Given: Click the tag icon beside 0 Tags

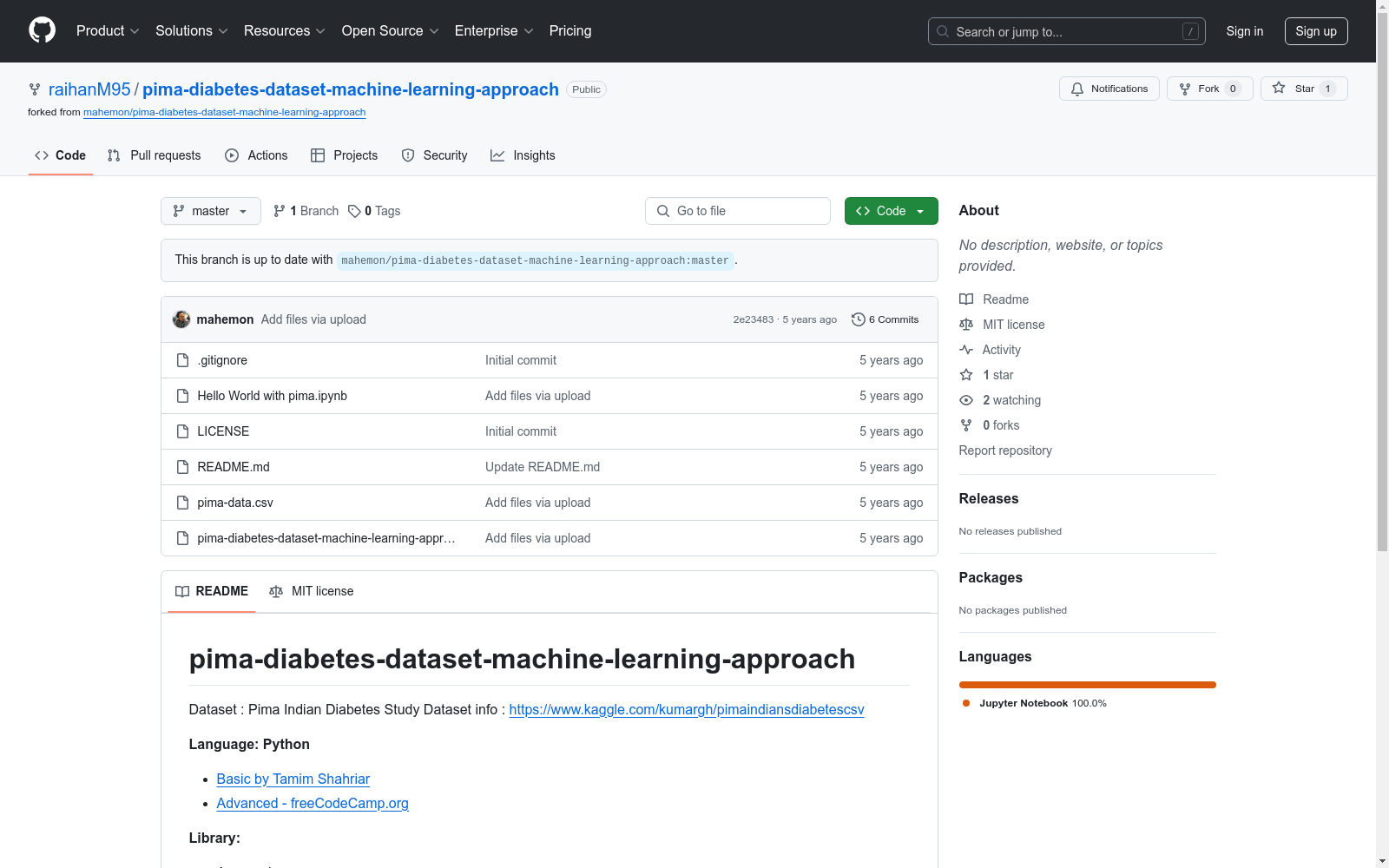Looking at the screenshot, I should pos(354,211).
